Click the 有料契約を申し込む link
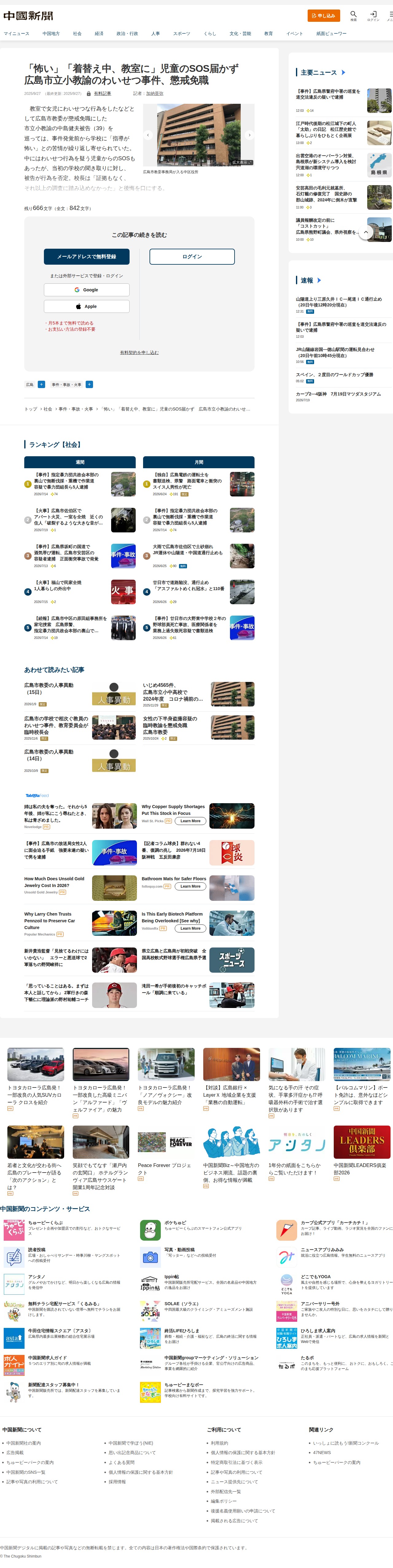Image resolution: width=393 pixels, height=1568 pixels. tap(139, 352)
